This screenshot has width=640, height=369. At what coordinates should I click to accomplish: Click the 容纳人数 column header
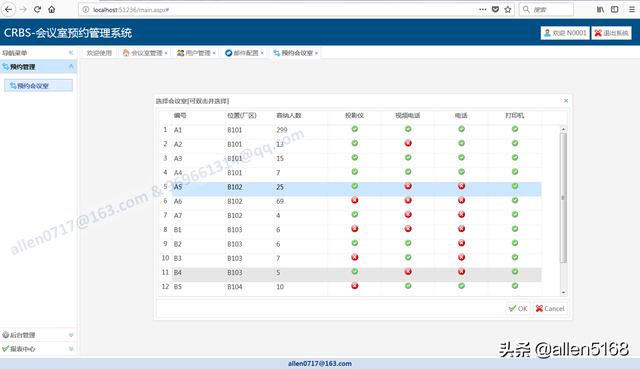tap(300, 116)
